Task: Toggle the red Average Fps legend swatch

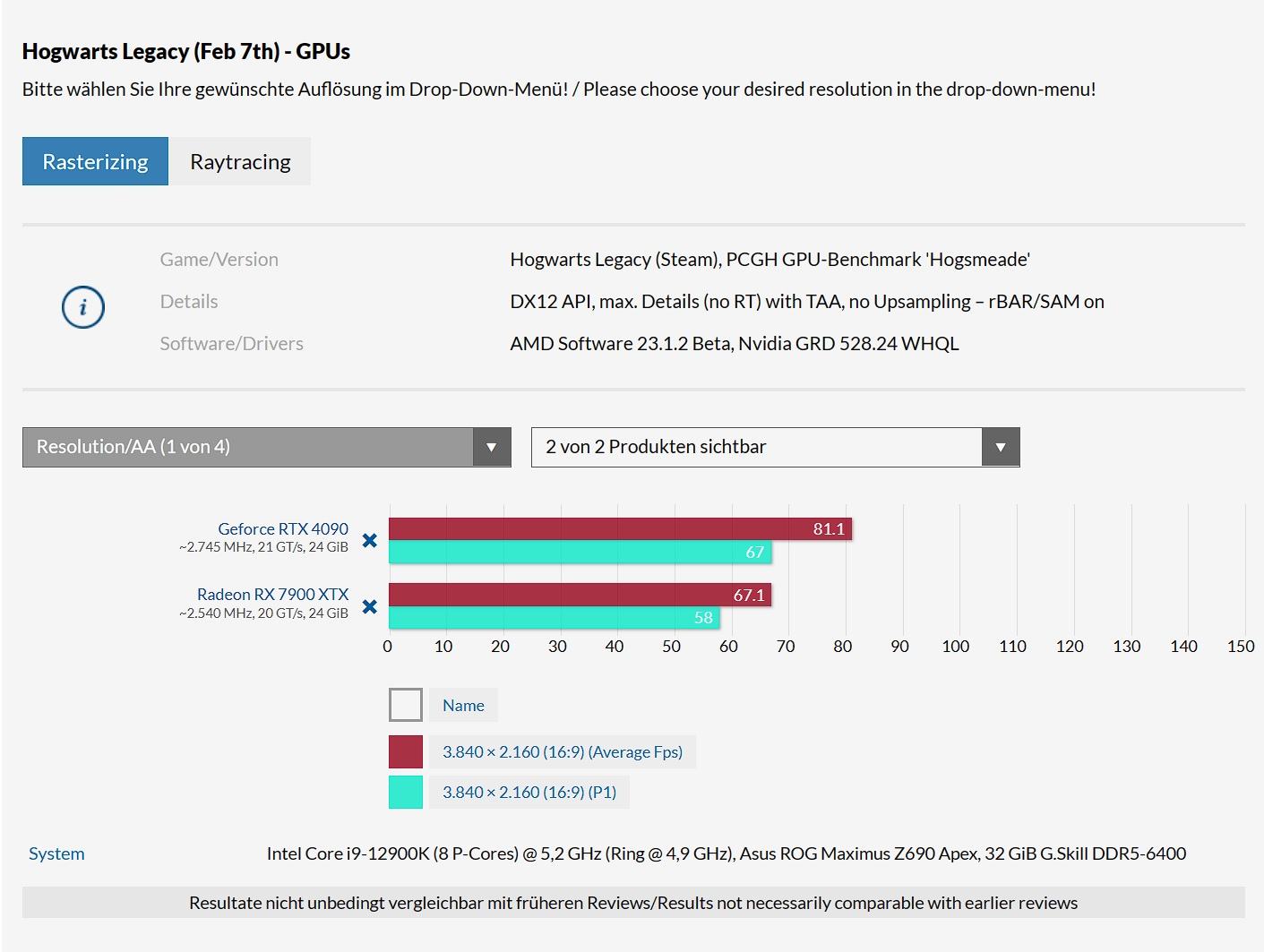Action: point(406,752)
